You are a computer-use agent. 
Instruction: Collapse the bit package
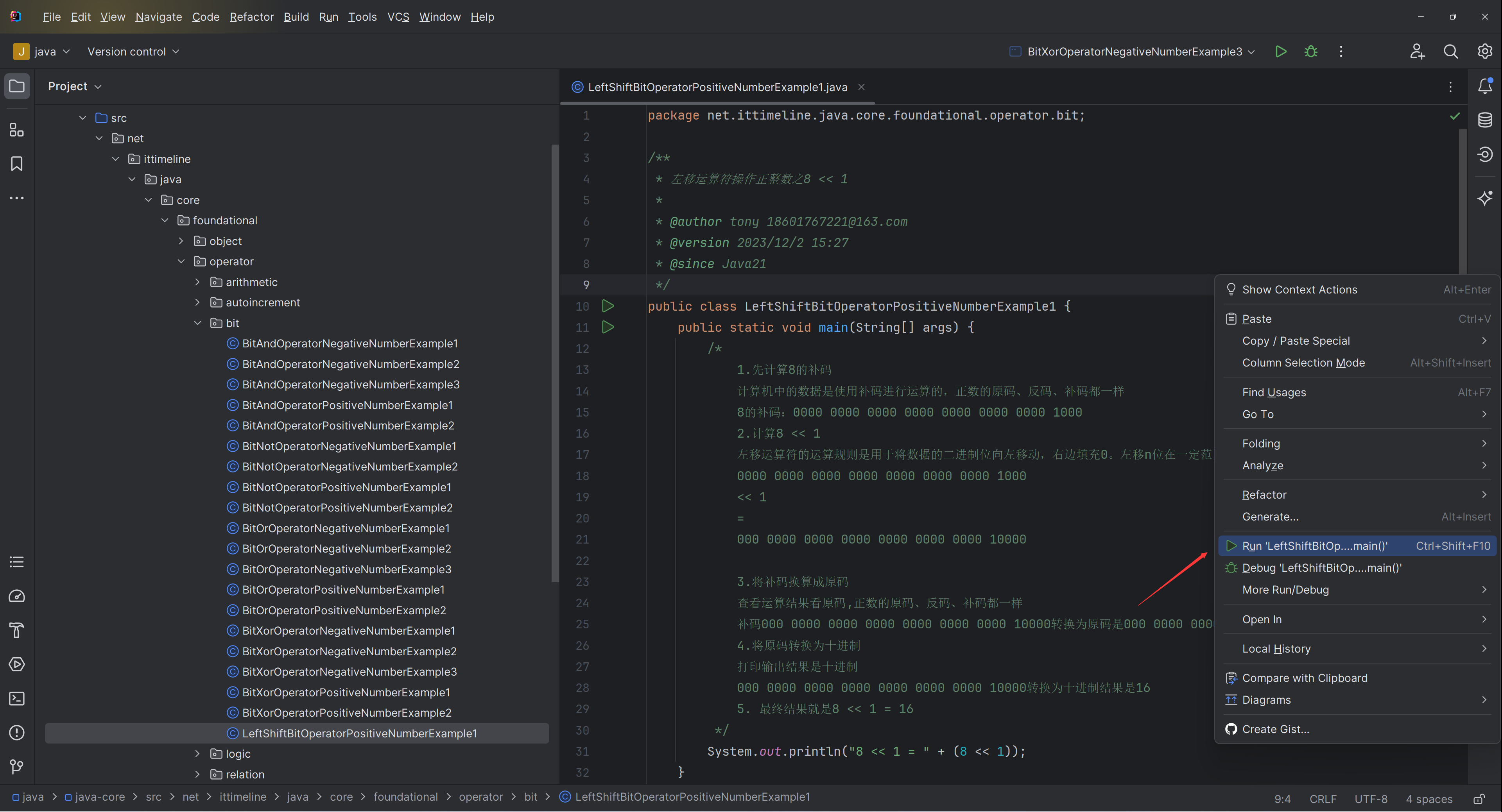(198, 323)
